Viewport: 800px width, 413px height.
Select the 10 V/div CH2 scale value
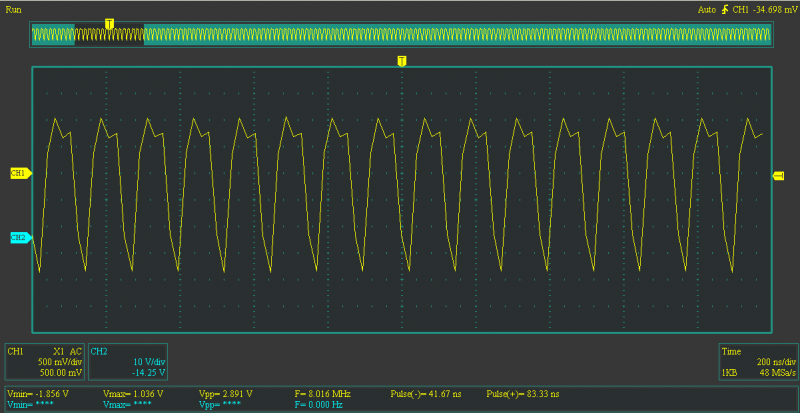pyautogui.click(x=150, y=362)
